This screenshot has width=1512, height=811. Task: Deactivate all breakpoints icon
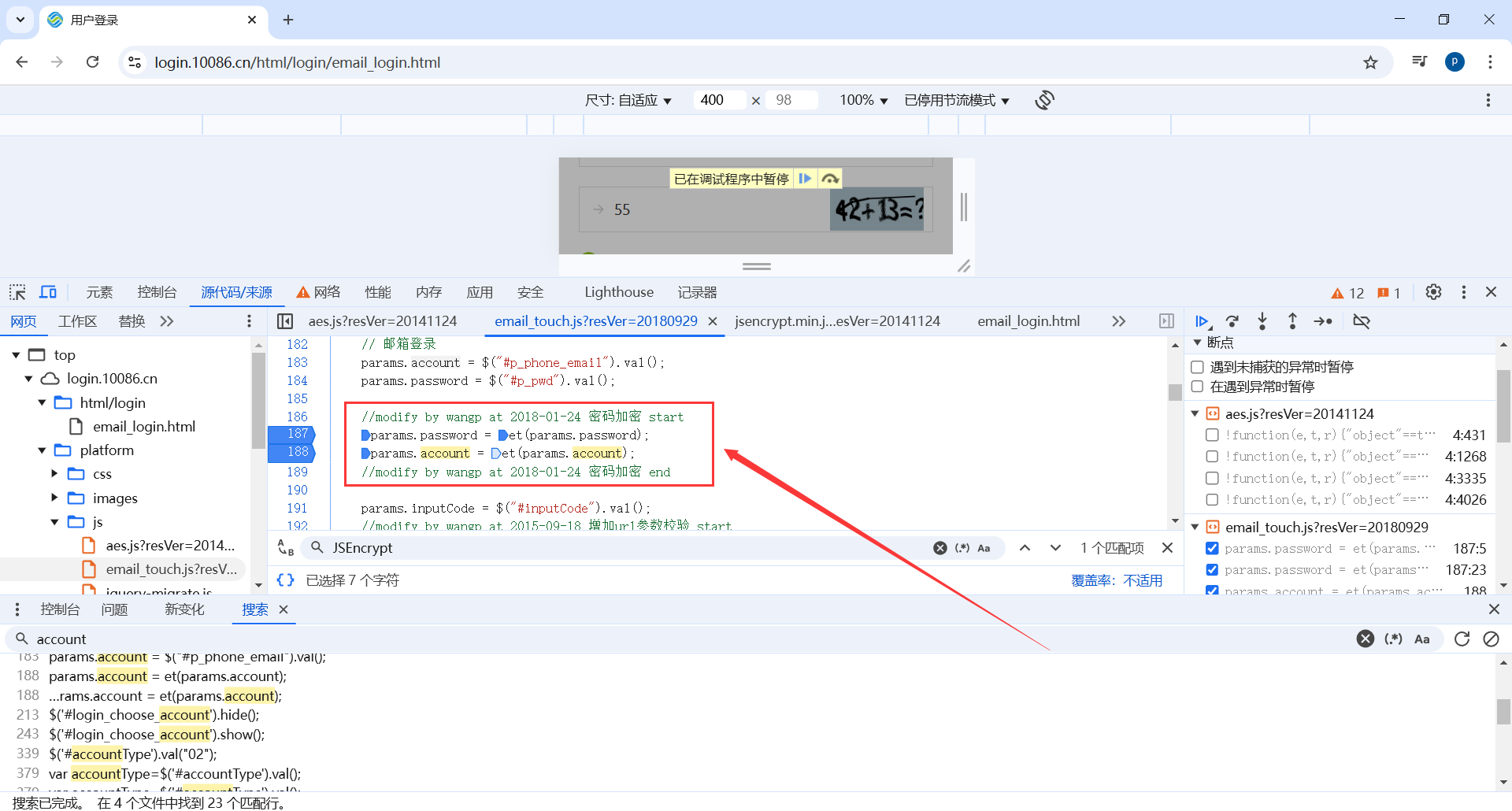point(1362,321)
